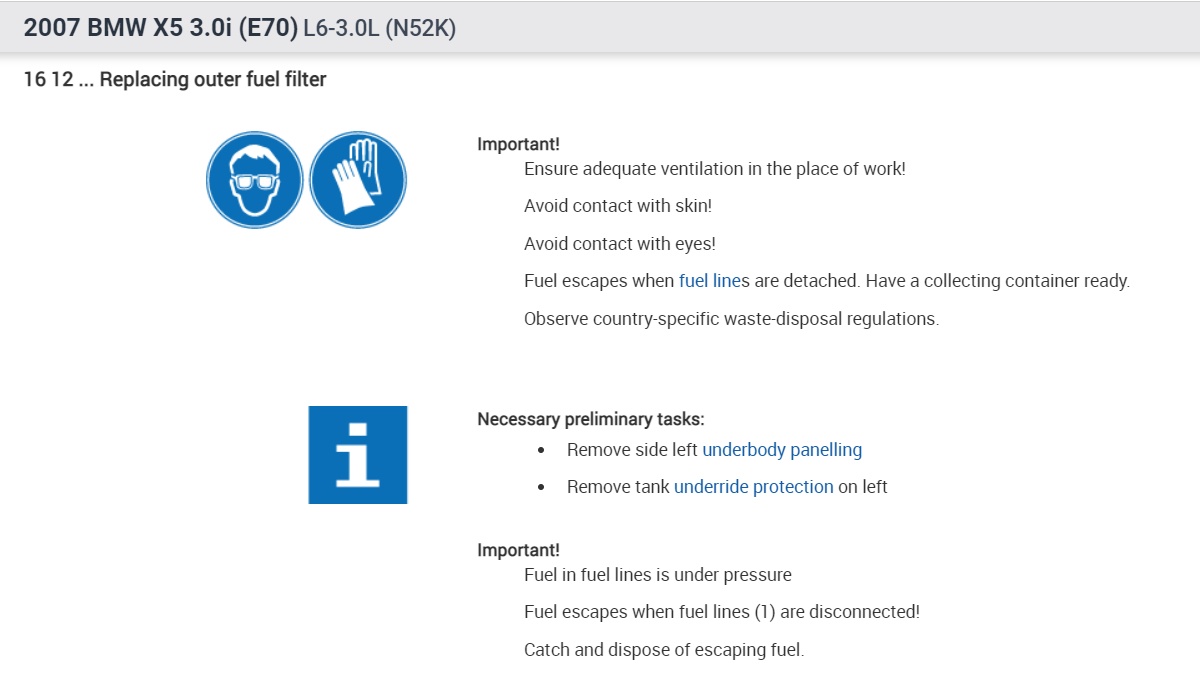Click 'Avoid contact with eyes!' line

click(x=620, y=244)
